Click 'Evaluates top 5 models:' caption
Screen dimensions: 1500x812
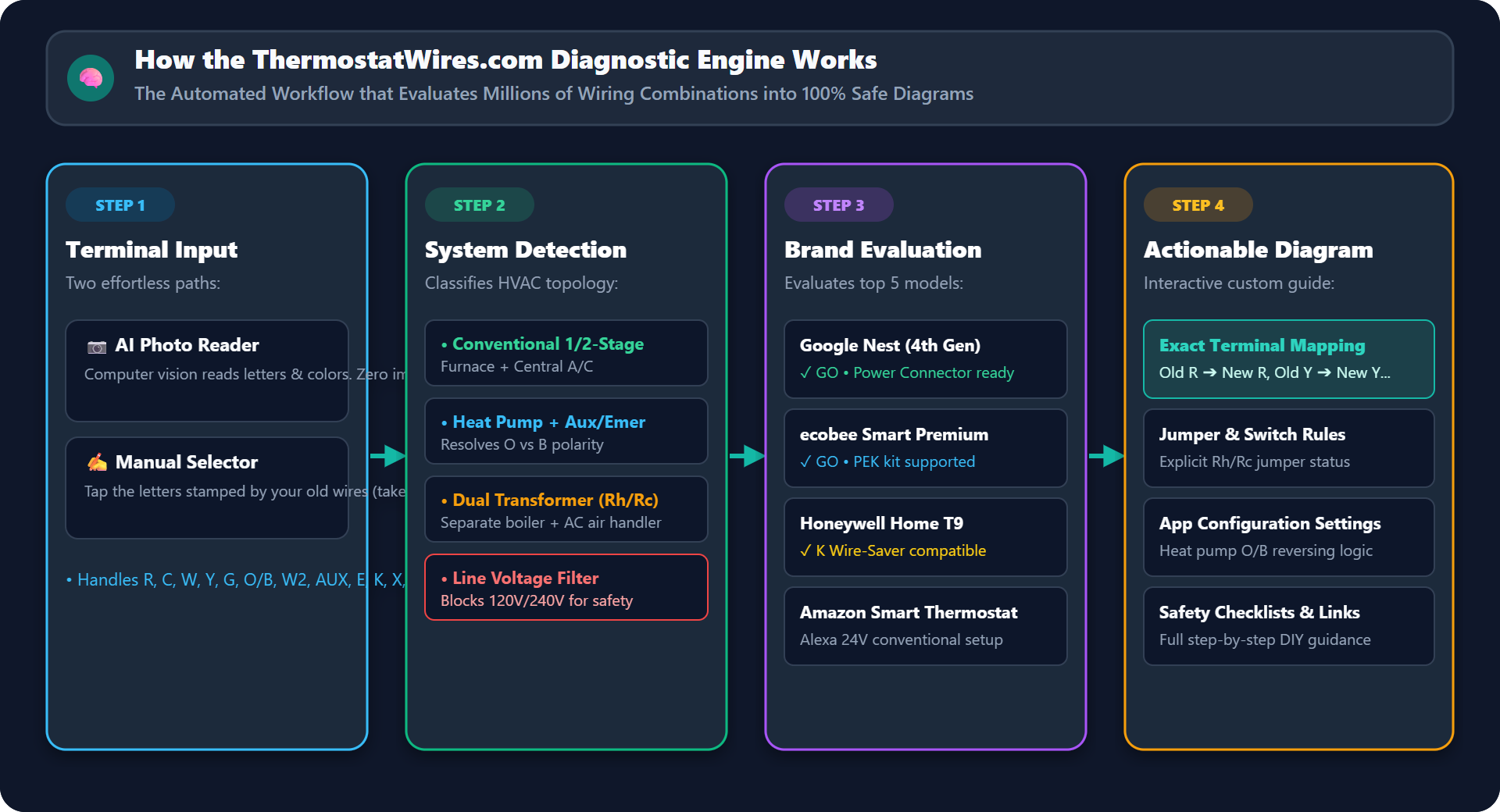point(873,283)
